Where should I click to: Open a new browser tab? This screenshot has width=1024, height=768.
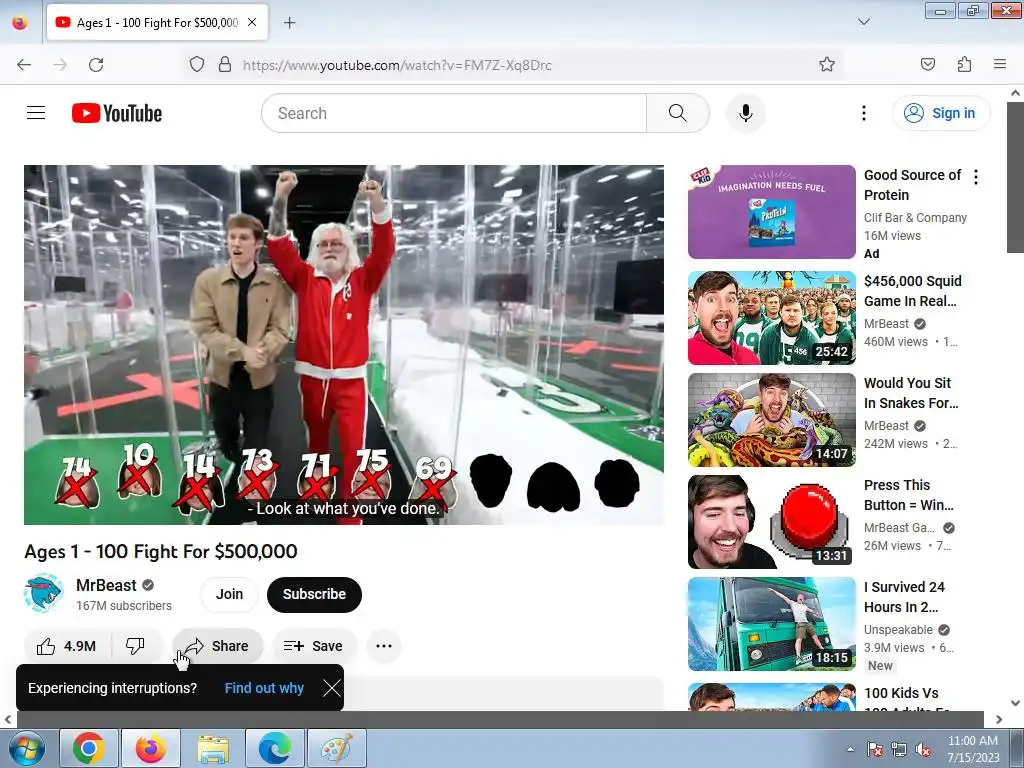289,23
